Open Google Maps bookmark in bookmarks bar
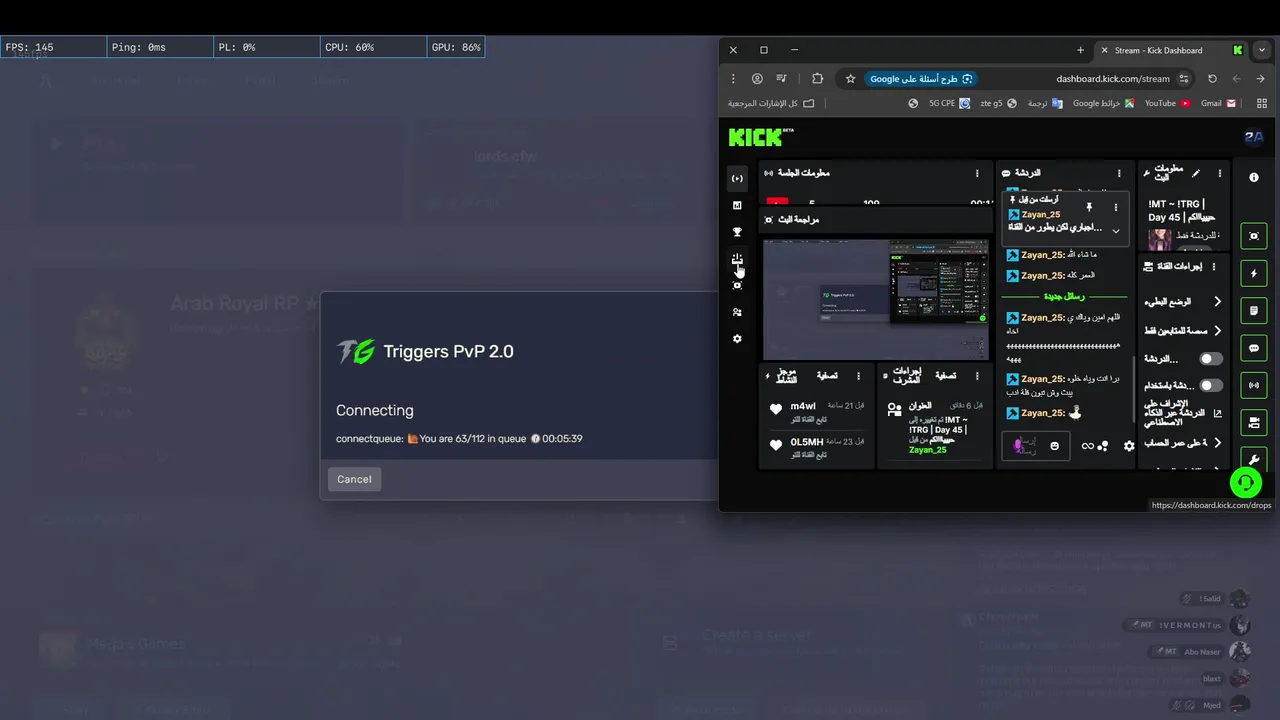Screen dimensions: 1280x720 (1103, 103)
